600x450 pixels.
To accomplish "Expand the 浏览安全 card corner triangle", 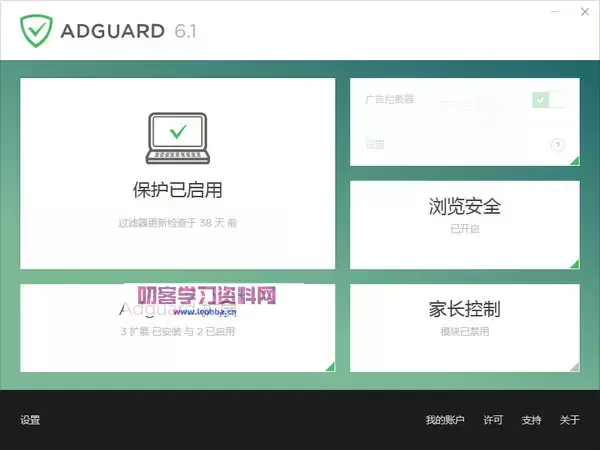I will (574, 264).
